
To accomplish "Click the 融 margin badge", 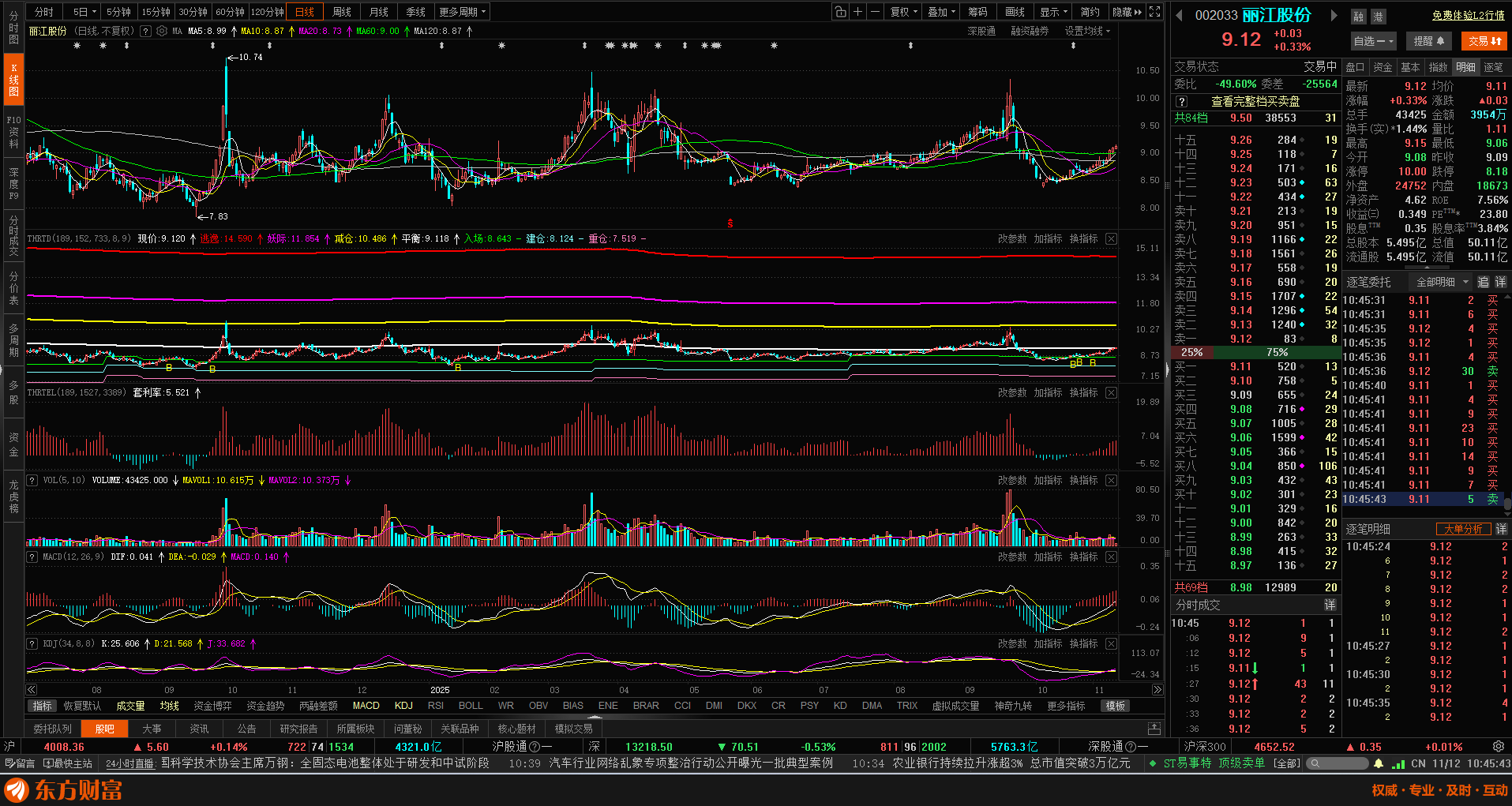I will 1358,17.
